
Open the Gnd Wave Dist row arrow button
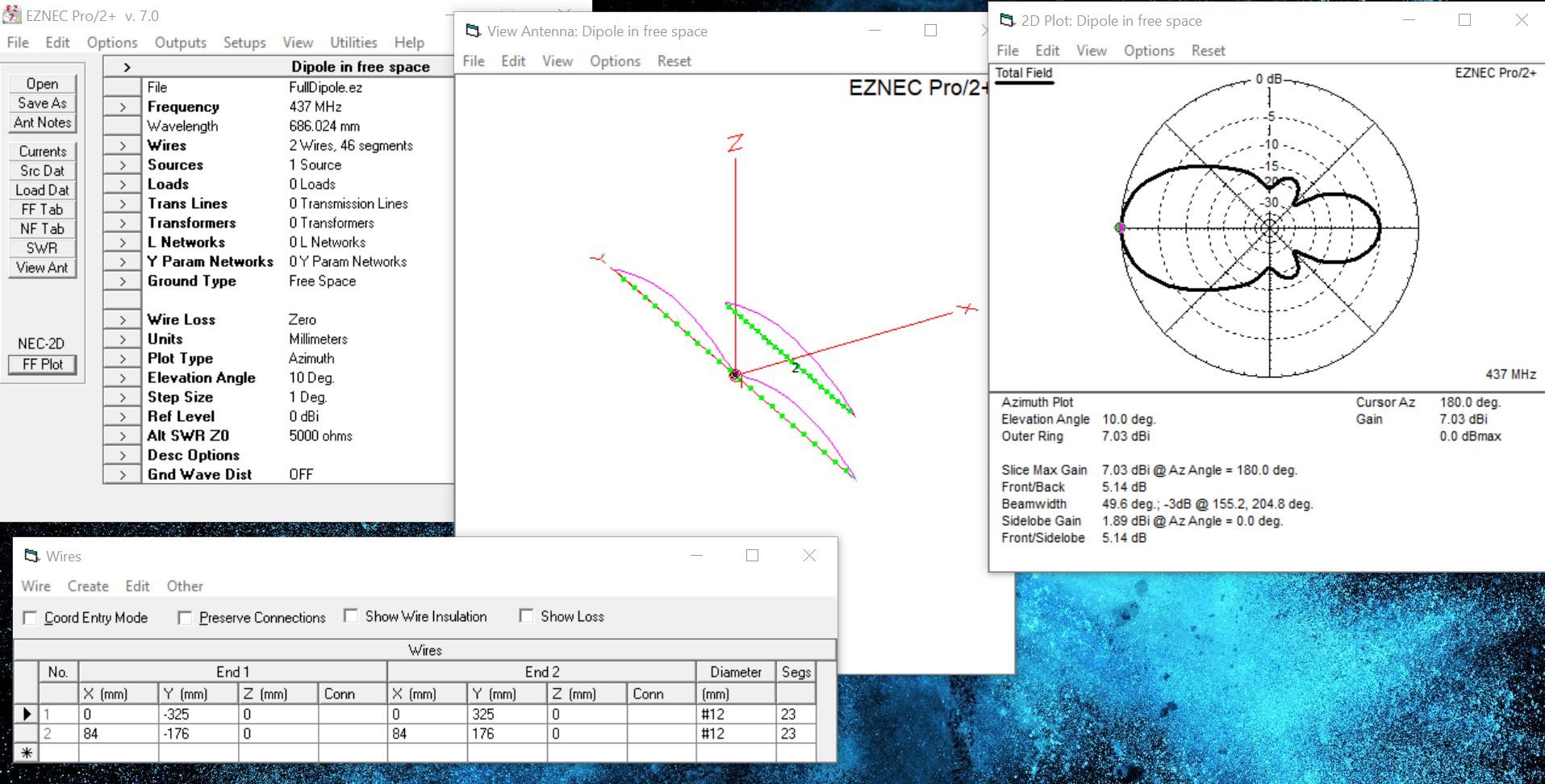[x=123, y=474]
